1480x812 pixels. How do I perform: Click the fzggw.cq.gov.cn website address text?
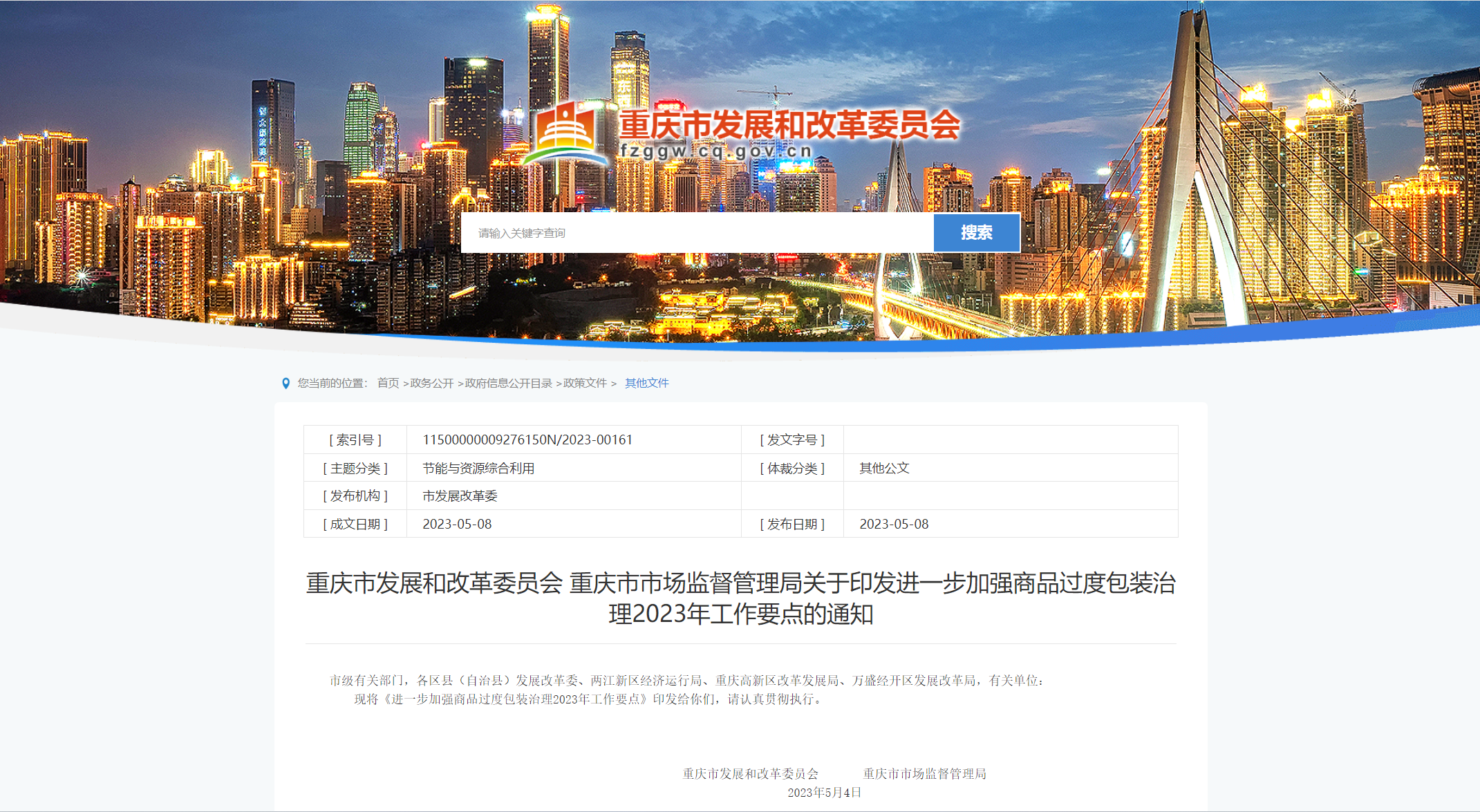pos(715,151)
